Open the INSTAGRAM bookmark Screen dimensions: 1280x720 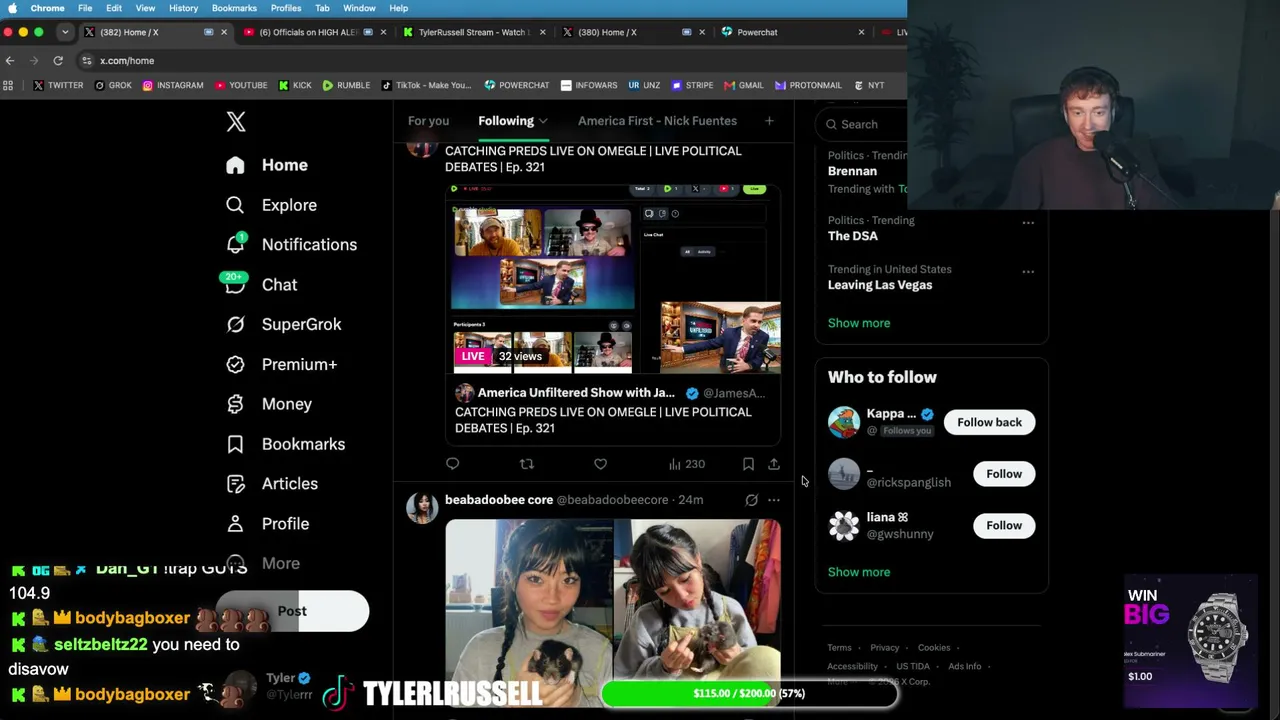pos(173,86)
